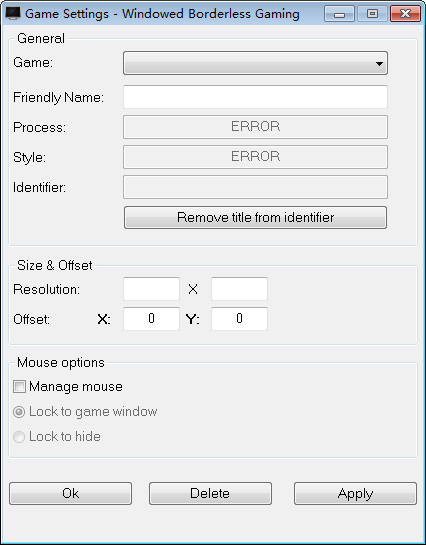This screenshot has height=545, width=426.
Task: Choose the Lock to hide radio option
Action: 19,437
